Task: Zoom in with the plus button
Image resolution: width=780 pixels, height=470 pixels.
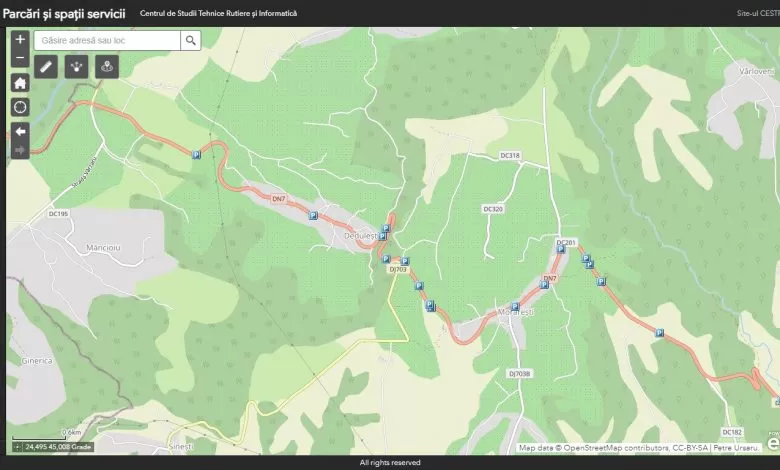Action: point(20,39)
